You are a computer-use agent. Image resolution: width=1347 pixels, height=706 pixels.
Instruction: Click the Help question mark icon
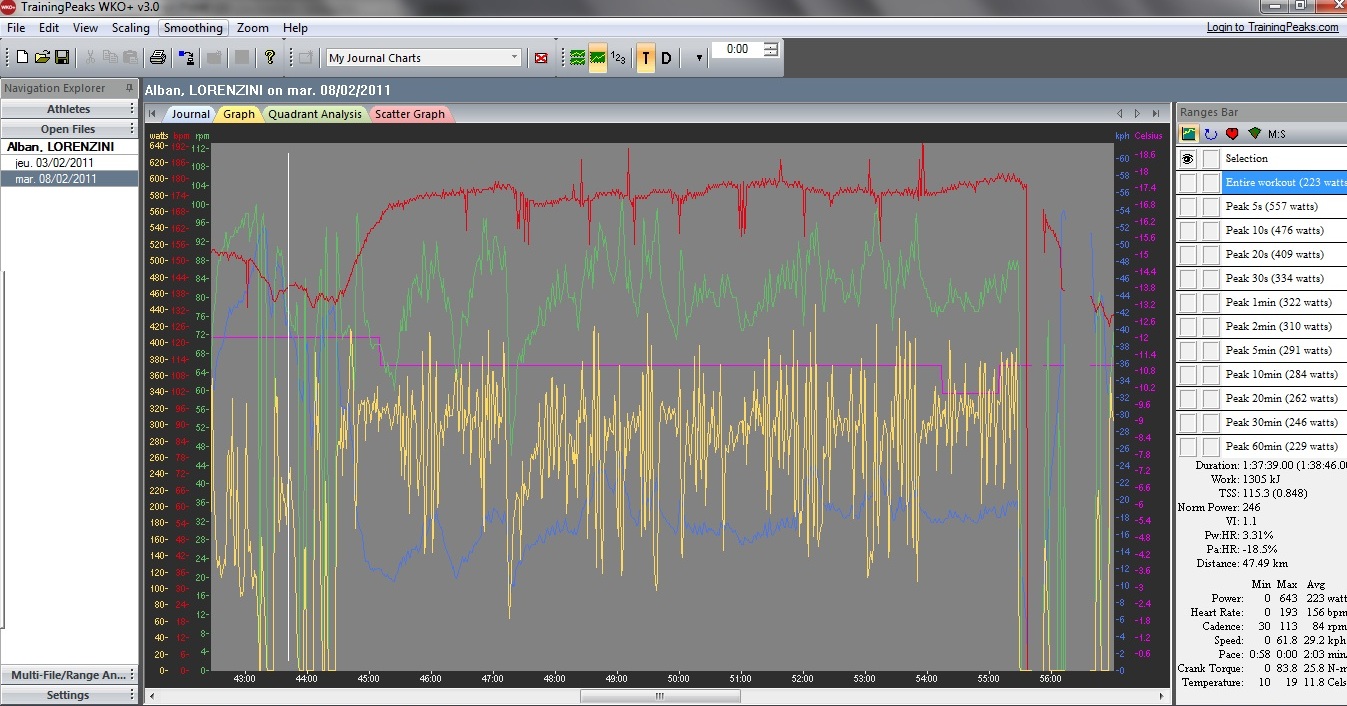[269, 58]
